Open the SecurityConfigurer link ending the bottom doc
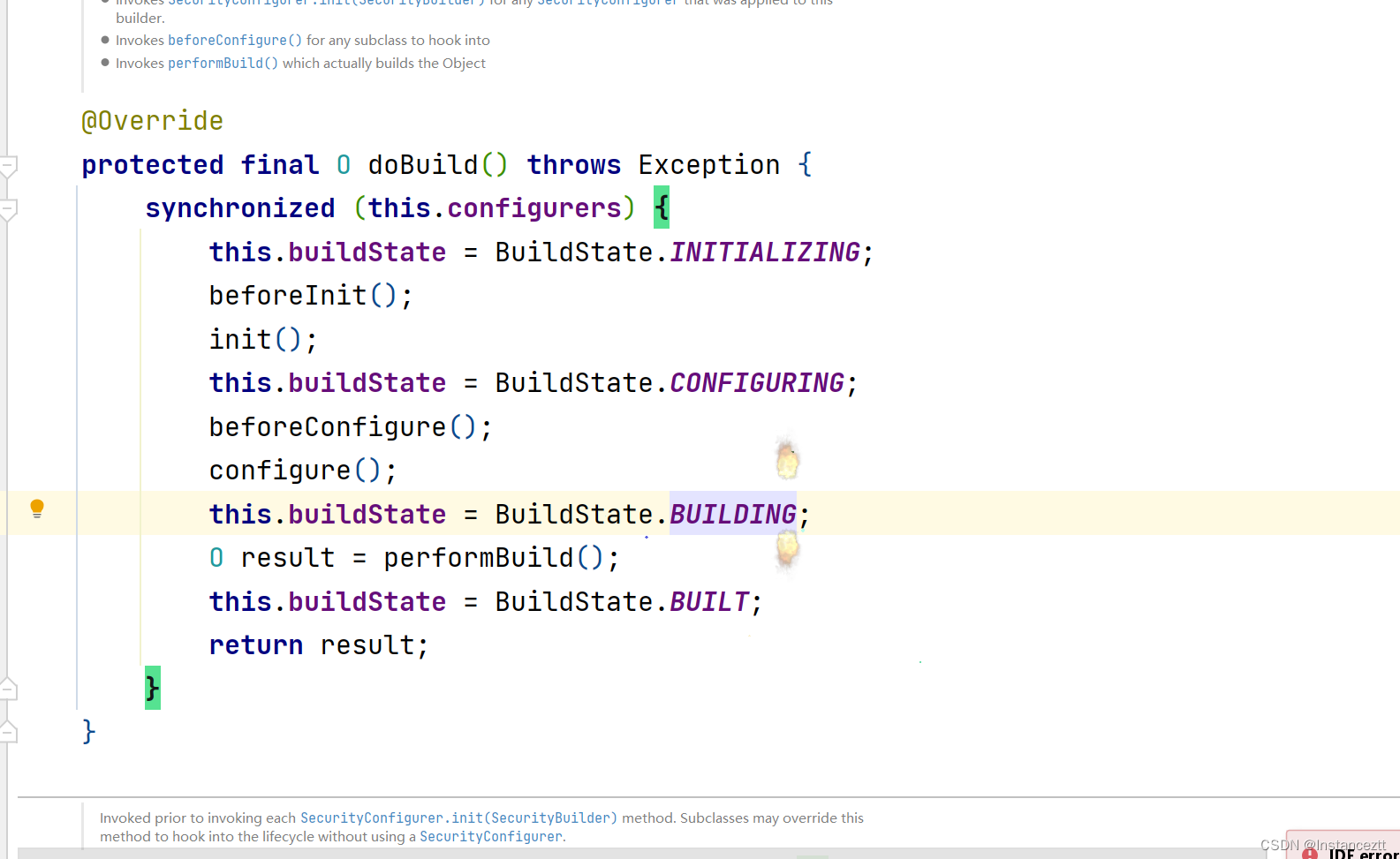The width and height of the screenshot is (1400, 859). click(490, 837)
